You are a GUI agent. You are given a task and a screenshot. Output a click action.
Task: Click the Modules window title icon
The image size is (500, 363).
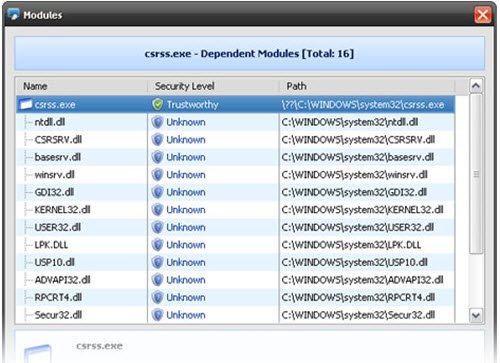[x=13, y=14]
